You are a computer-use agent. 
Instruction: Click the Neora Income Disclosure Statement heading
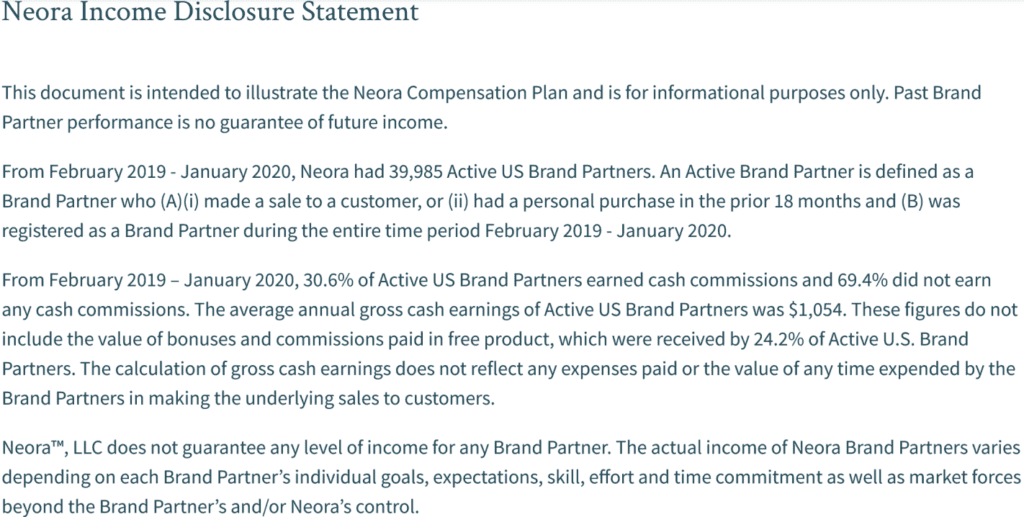(x=210, y=12)
